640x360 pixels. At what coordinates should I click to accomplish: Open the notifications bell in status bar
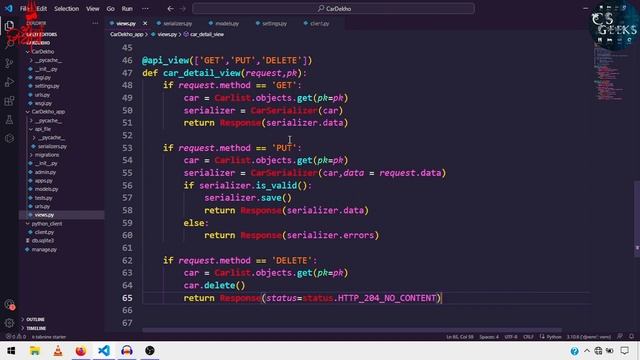[x=631, y=336]
